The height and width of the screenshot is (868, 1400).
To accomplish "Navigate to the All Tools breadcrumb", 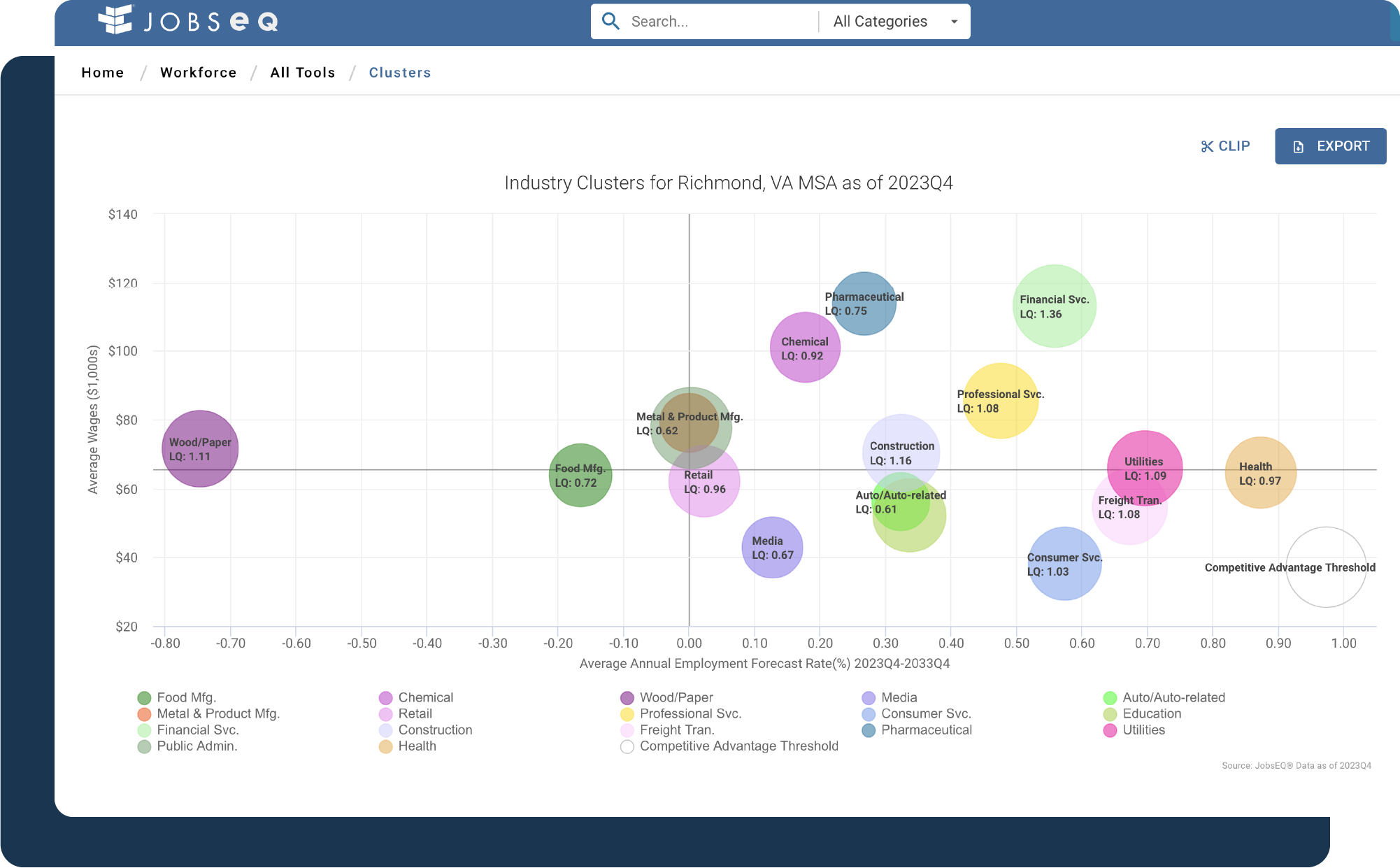I will (303, 73).
